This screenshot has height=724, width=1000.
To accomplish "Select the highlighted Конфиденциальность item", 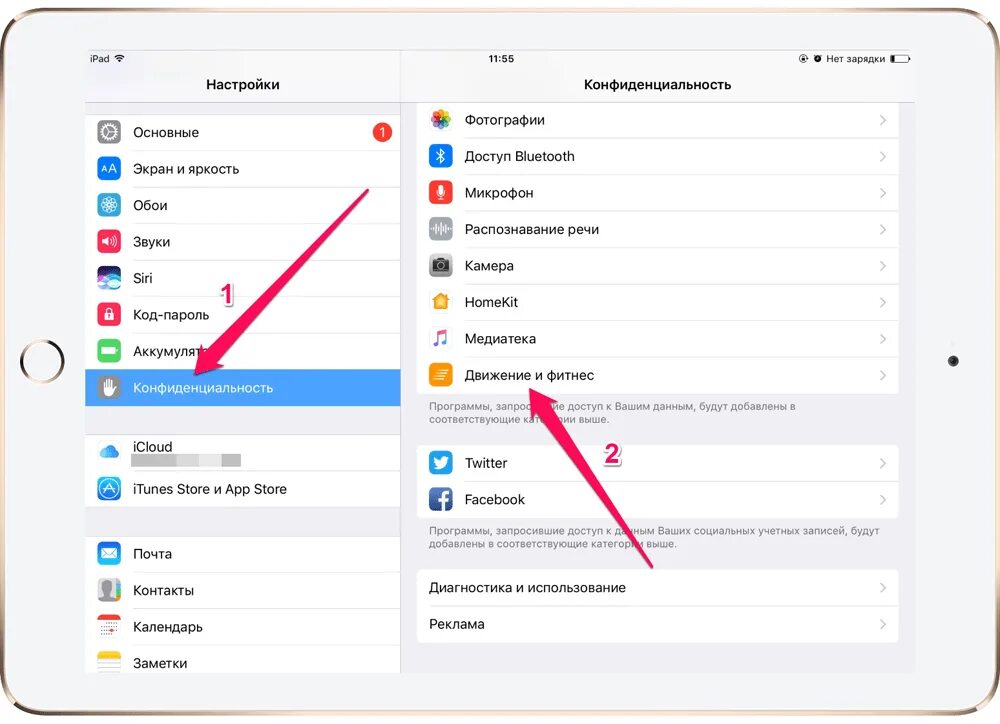I will (242, 388).
